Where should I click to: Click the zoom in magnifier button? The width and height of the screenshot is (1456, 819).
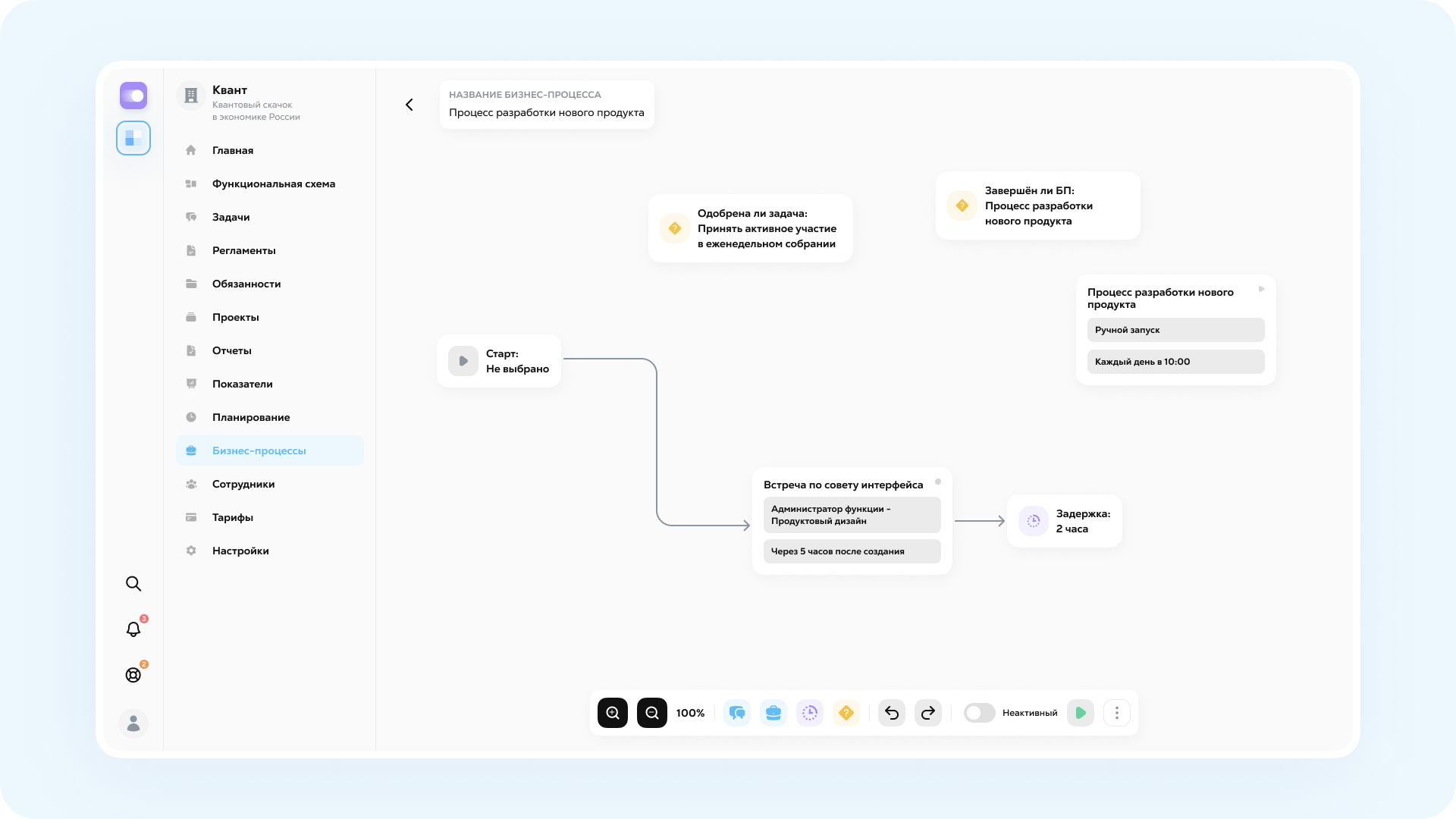coord(613,713)
